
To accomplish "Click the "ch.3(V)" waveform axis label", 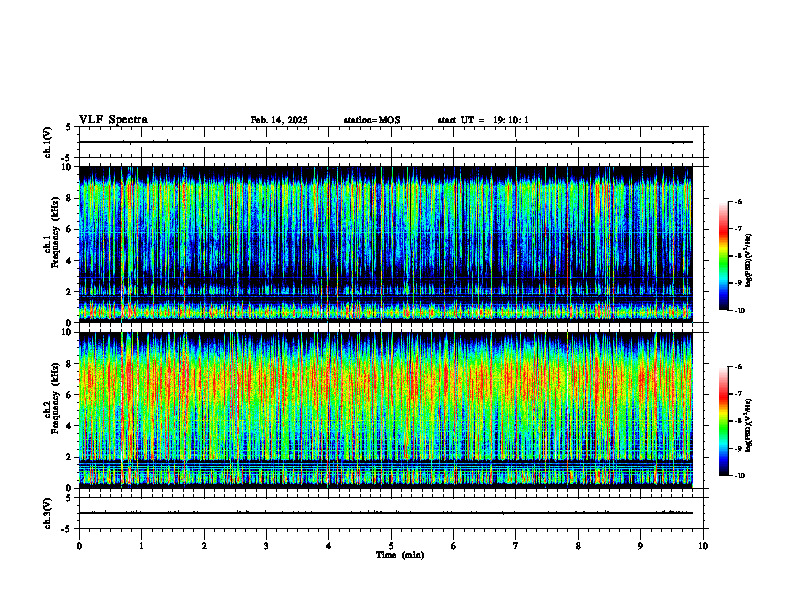I will 48,513.
